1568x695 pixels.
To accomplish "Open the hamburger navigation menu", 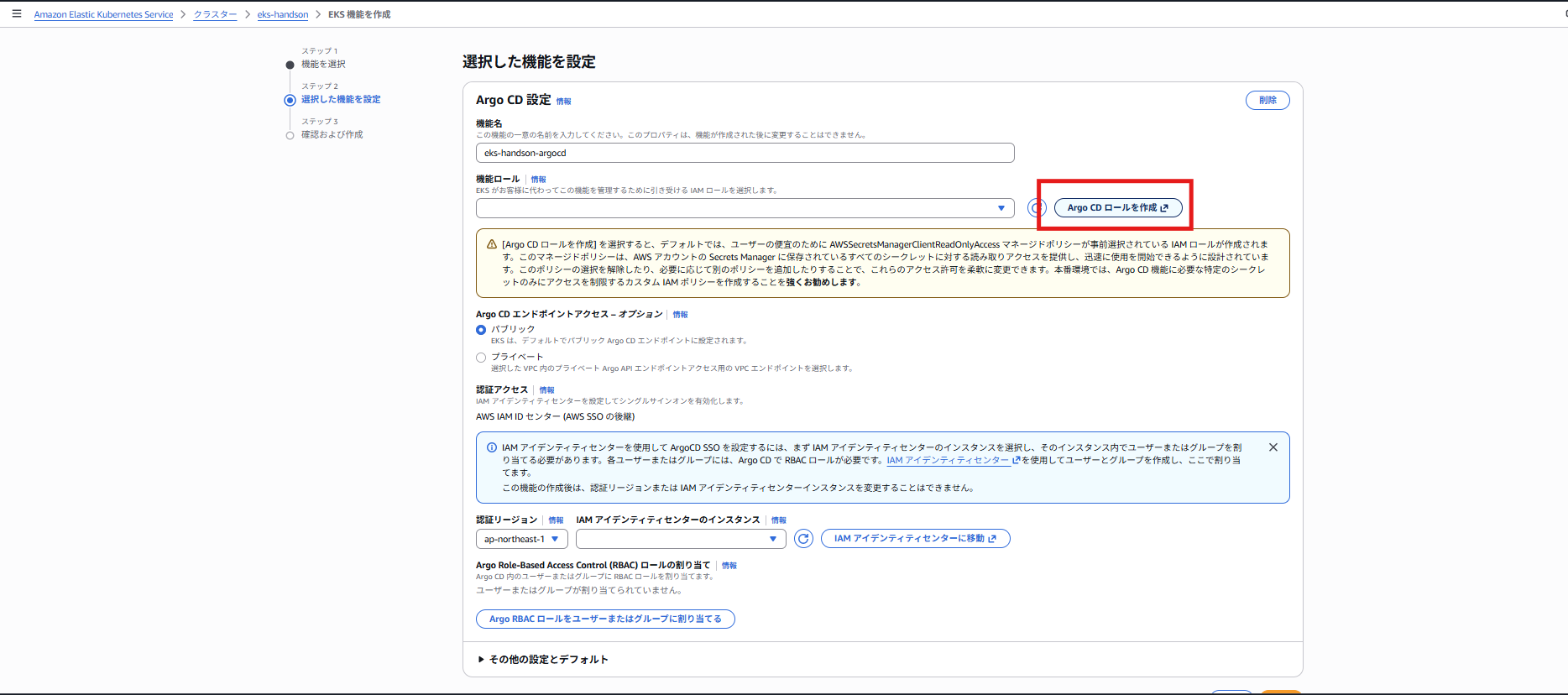I will pos(17,13).
